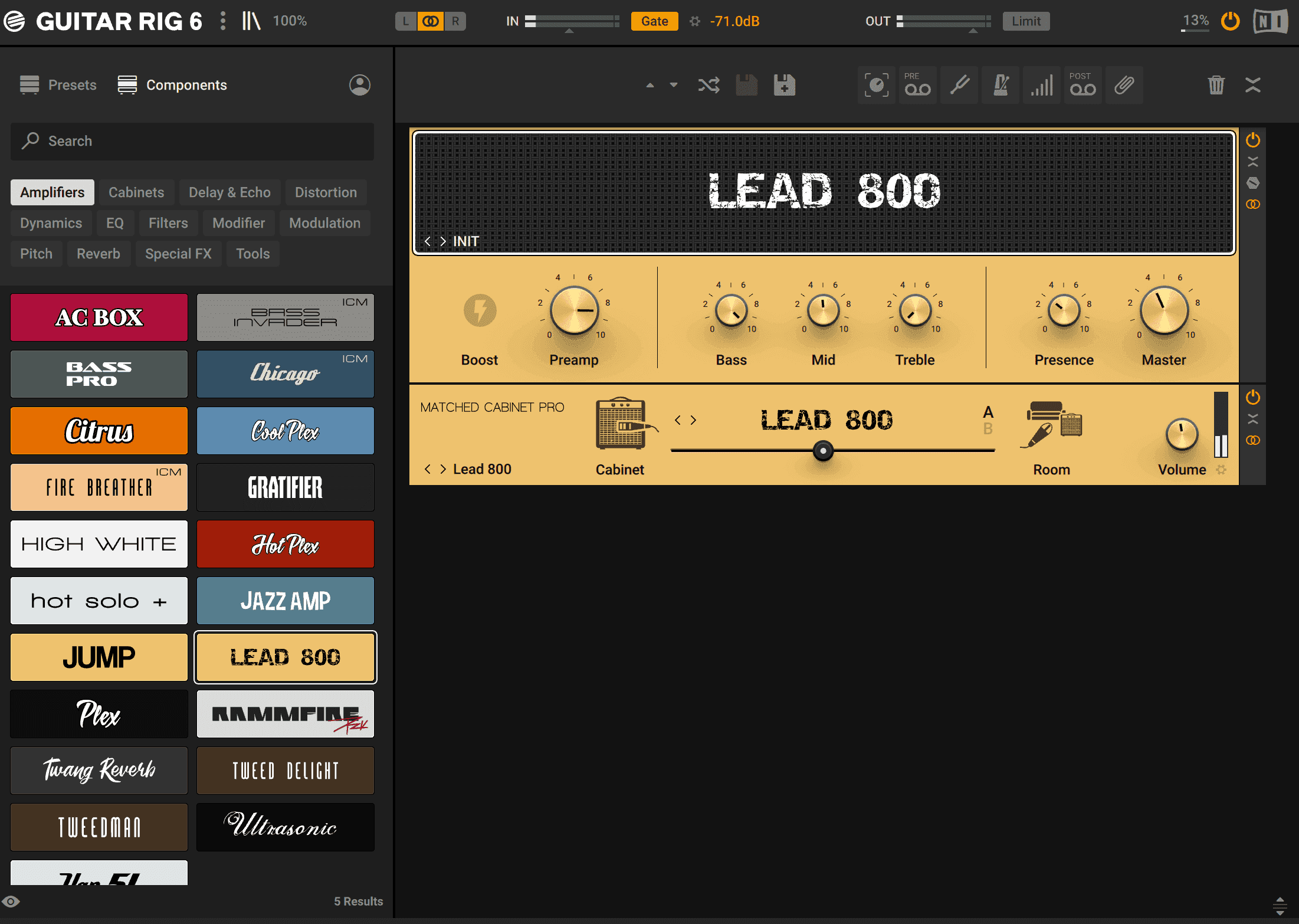Go to next cabinet preset Lead 800

443,469
